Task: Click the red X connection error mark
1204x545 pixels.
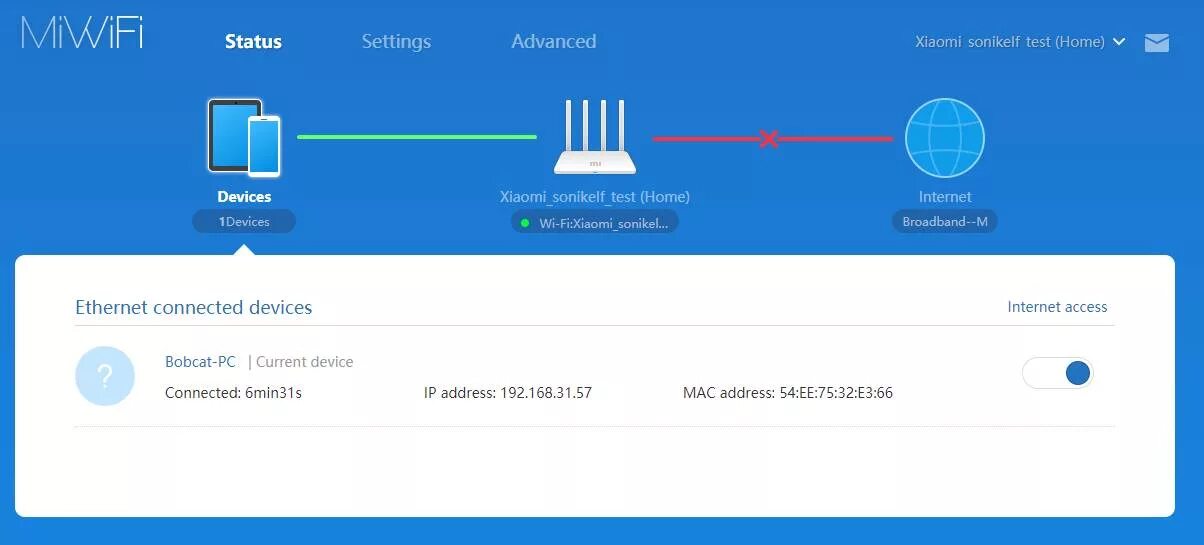Action: (x=768, y=139)
